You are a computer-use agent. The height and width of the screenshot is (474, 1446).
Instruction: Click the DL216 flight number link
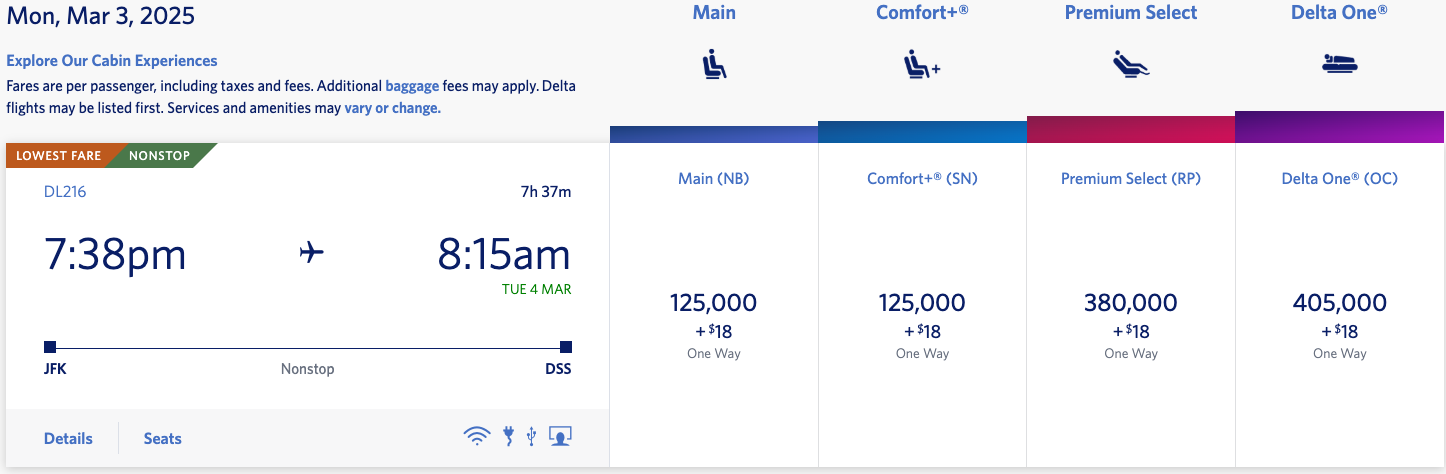point(65,191)
